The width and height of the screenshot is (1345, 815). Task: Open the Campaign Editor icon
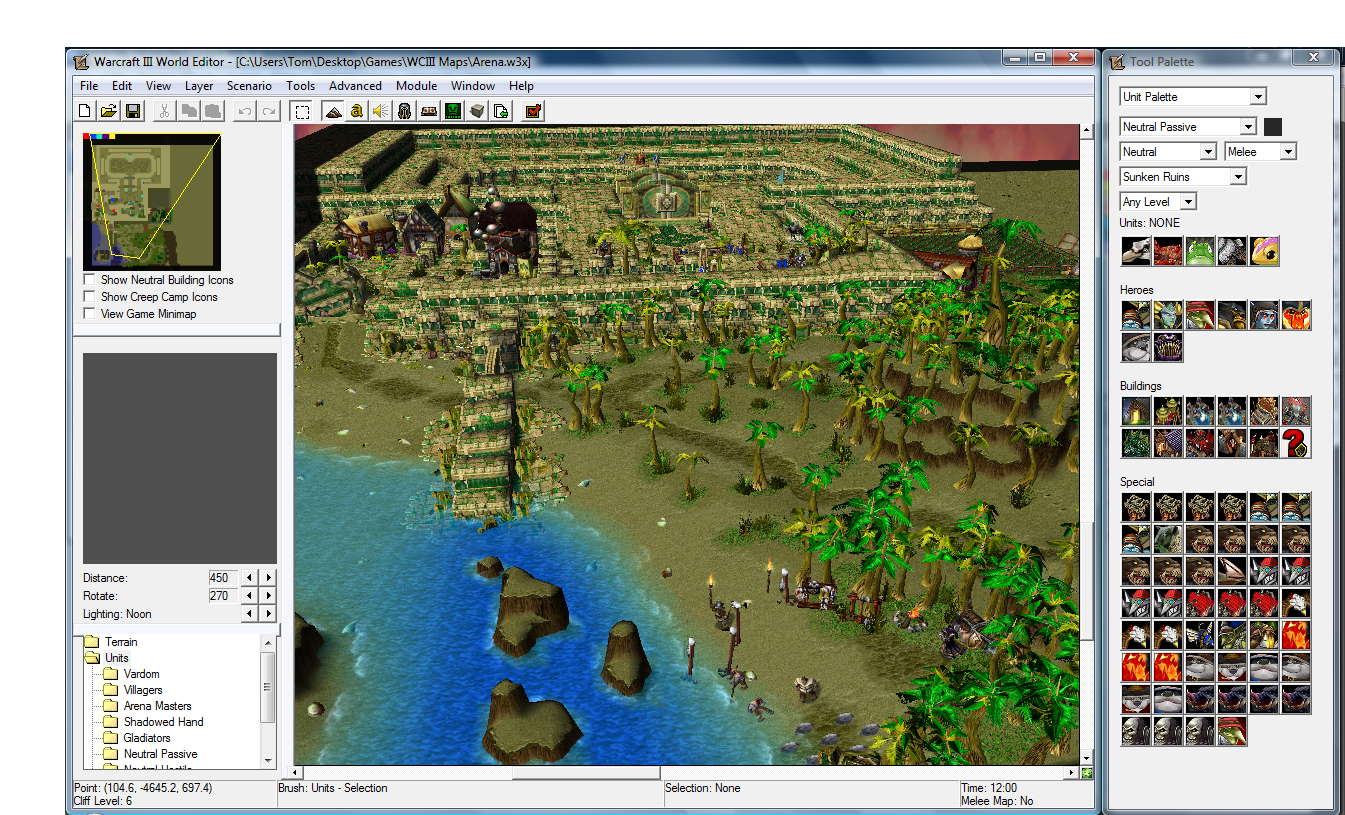point(429,110)
